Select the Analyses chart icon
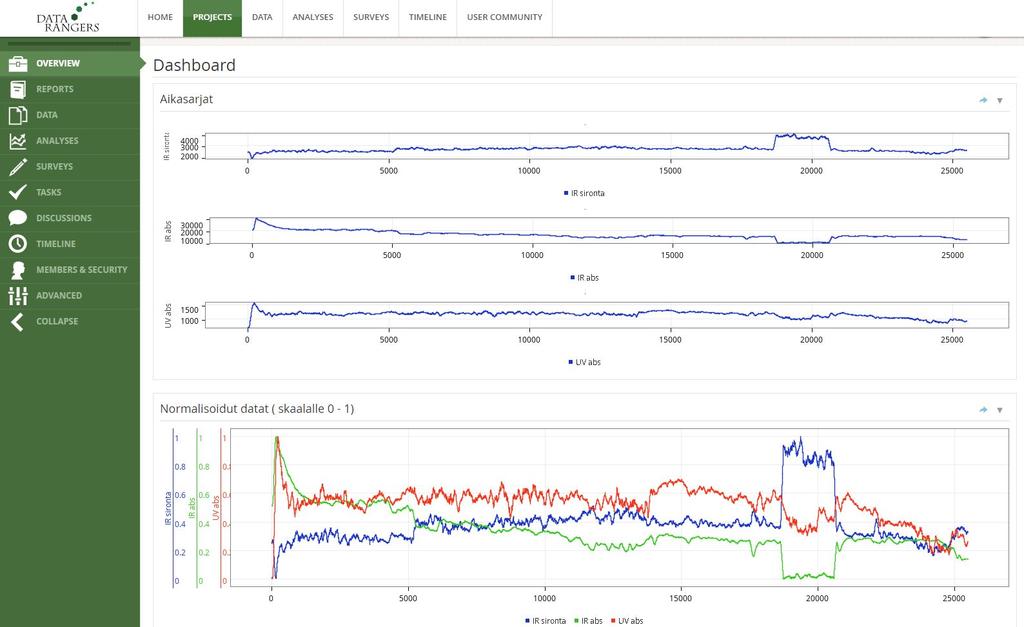The image size is (1024, 627). (18, 140)
